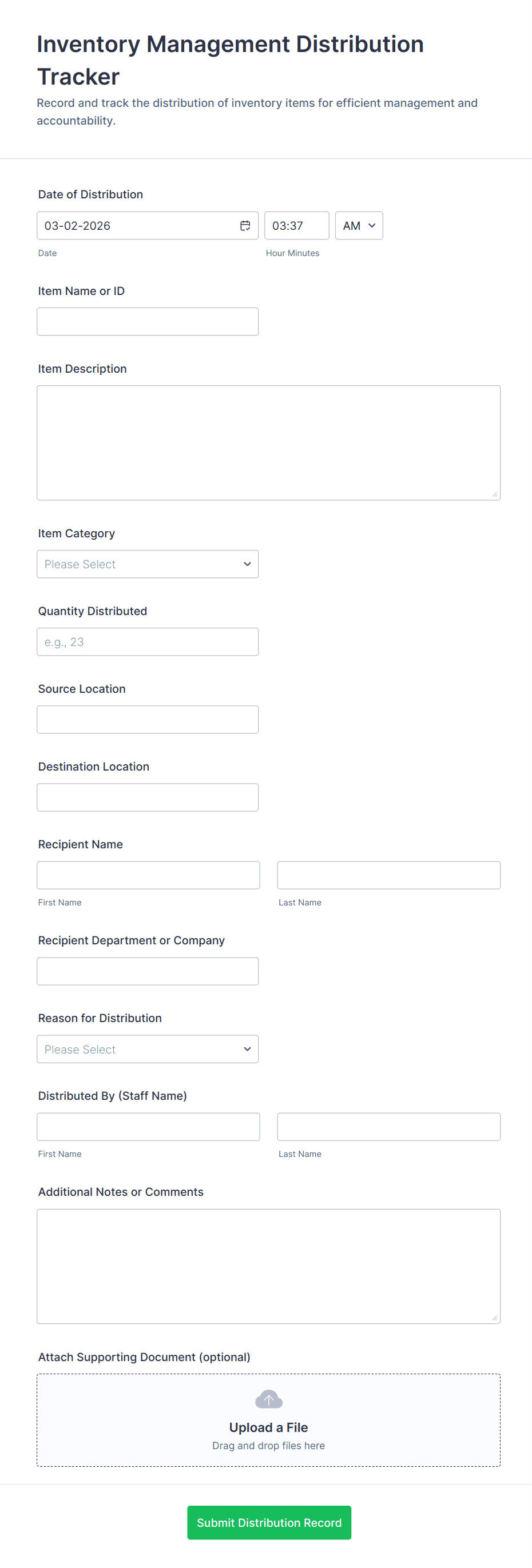Select the Destination Location field
The width and height of the screenshot is (532, 1568).
click(148, 797)
